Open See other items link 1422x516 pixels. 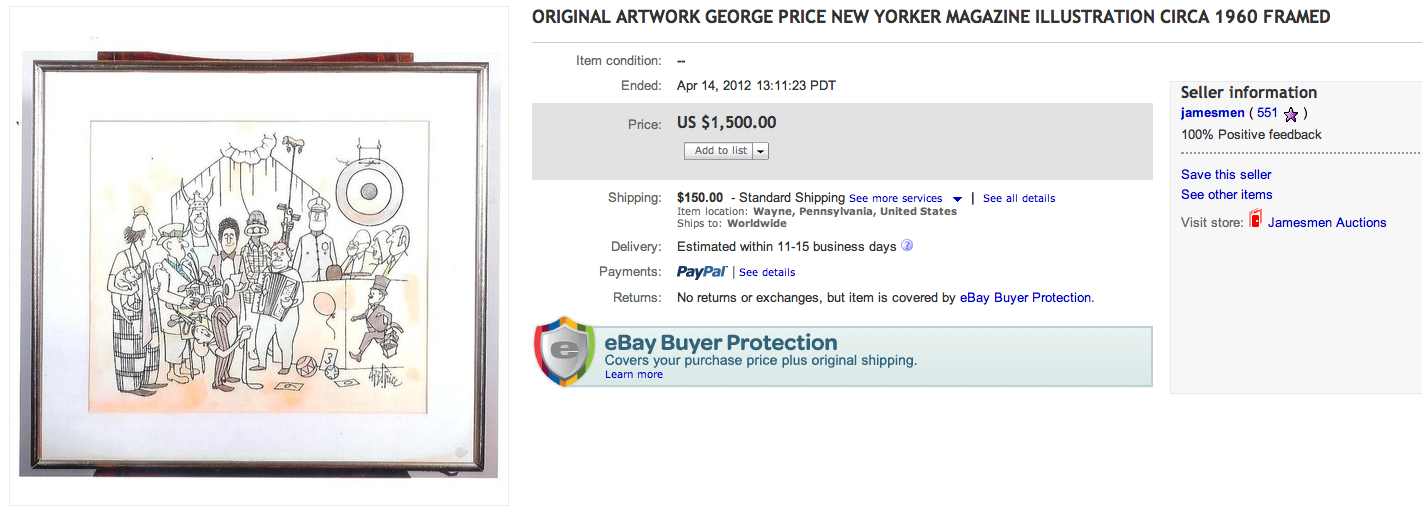tap(1226, 194)
